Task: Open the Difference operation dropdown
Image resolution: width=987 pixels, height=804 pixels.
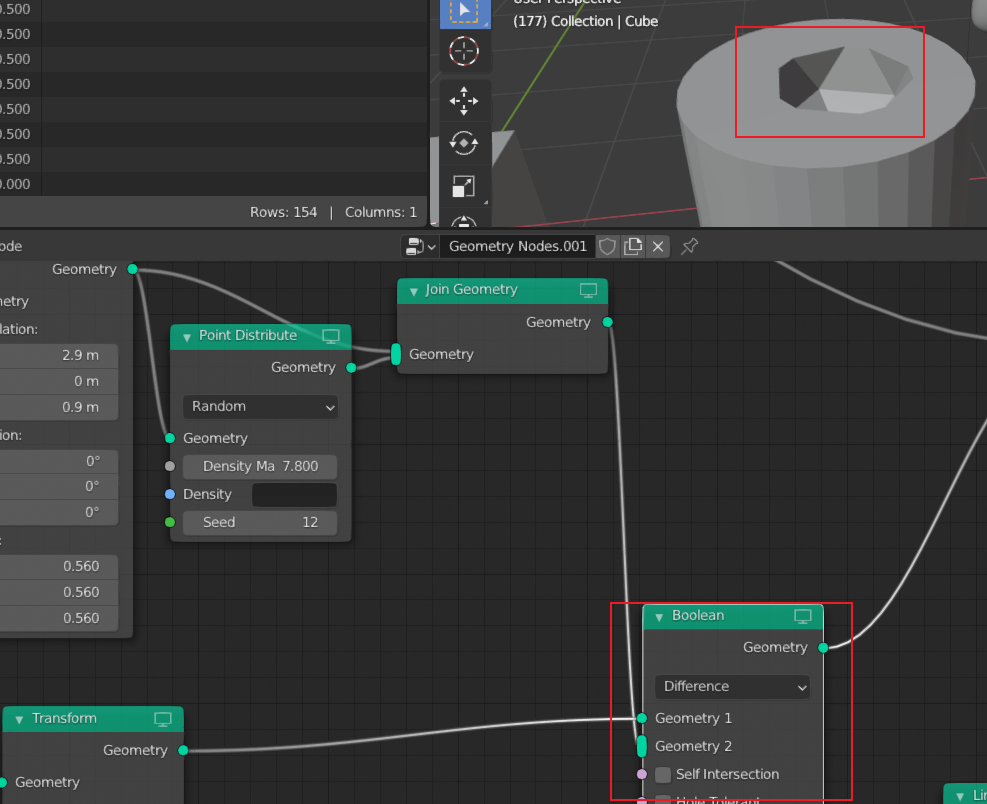Action: 732,687
